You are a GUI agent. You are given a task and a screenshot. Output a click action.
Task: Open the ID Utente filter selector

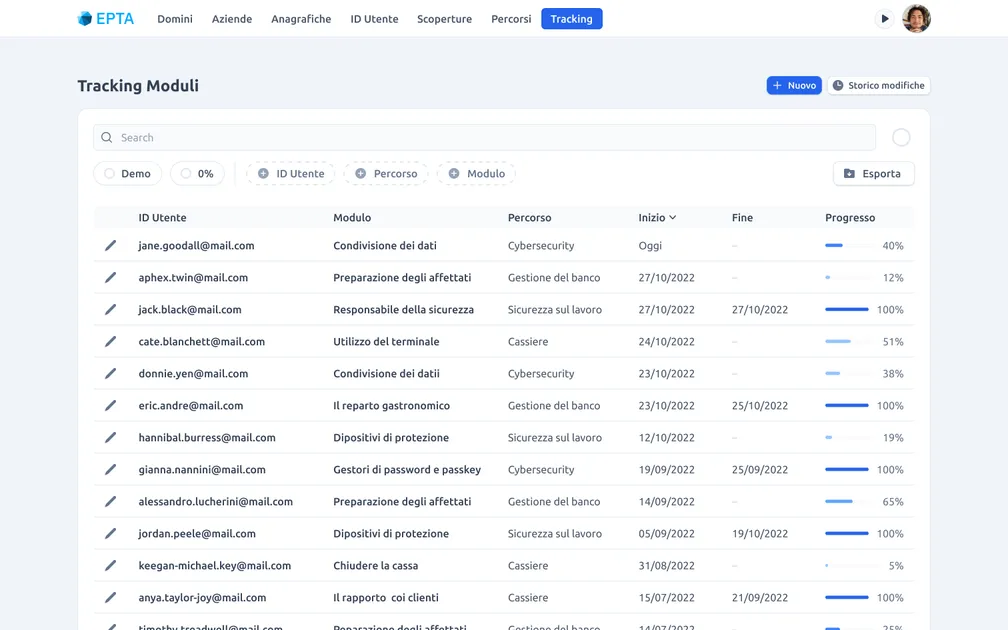pyautogui.click(x=289, y=173)
